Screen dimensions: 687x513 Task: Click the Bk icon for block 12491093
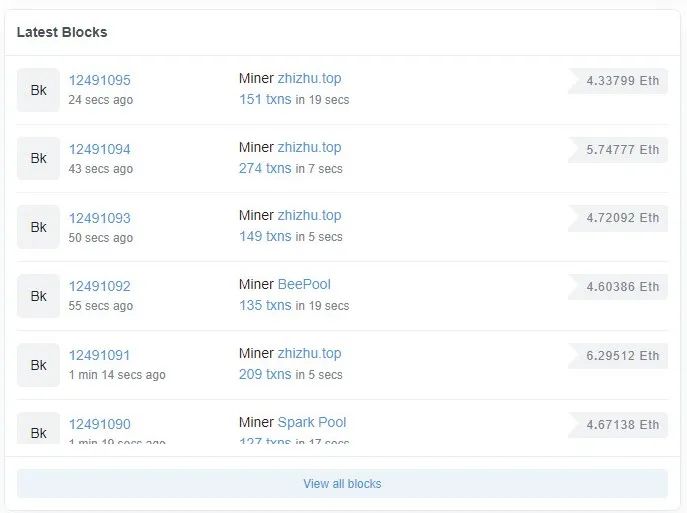pyautogui.click(x=38, y=227)
